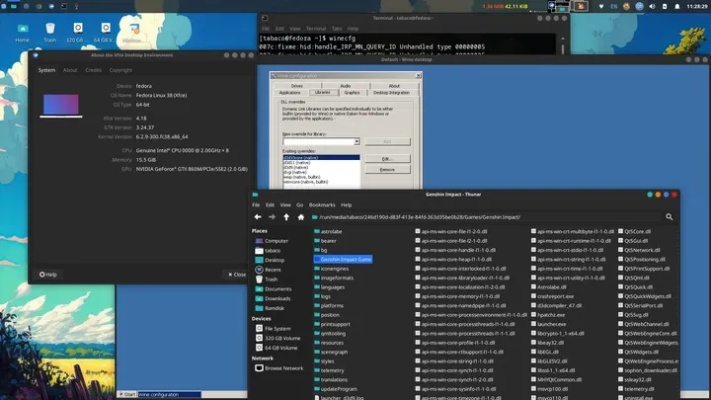Screen dimensions: 711x400
Task: Click the Start button on Wine desktop taskbar
Action: coord(127,395)
